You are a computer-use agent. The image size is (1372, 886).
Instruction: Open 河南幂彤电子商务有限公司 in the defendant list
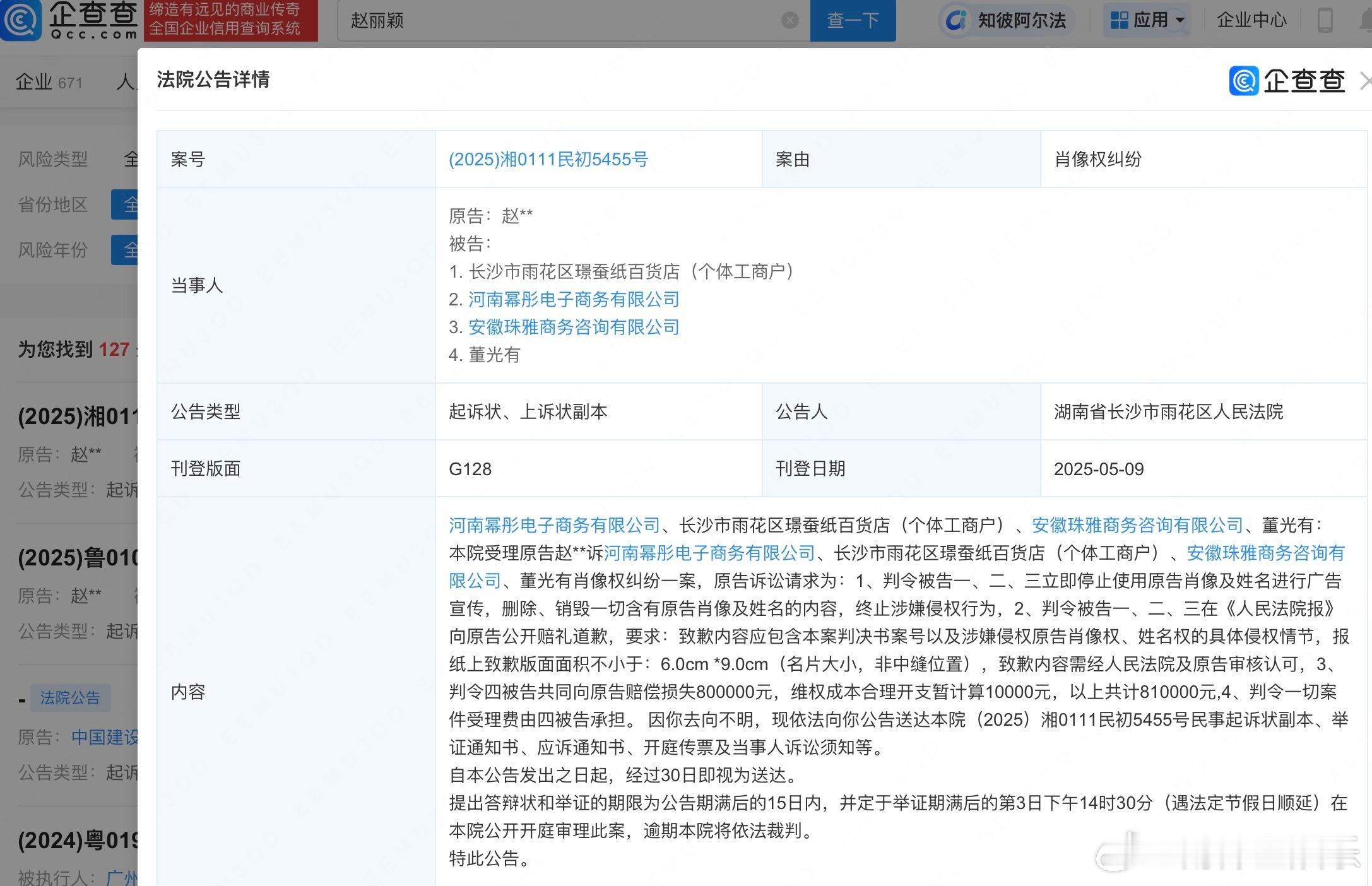(573, 299)
